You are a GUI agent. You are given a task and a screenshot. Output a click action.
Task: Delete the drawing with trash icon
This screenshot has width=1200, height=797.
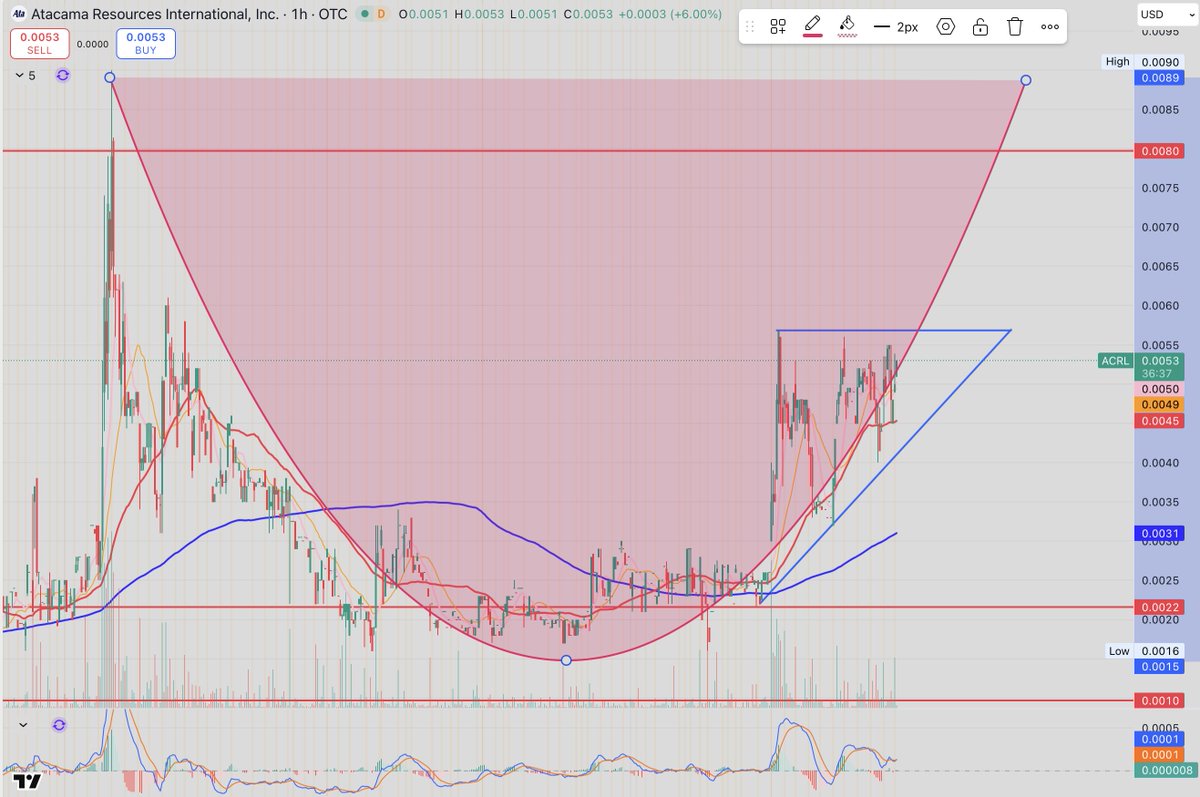[x=1015, y=27]
